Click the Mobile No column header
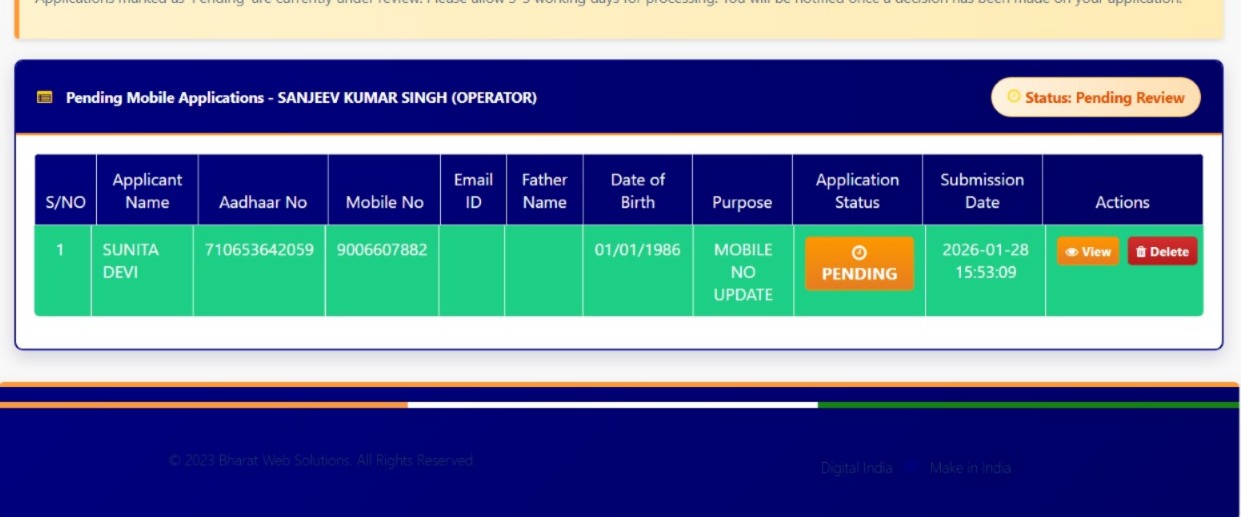The width and height of the screenshot is (1241, 517). click(384, 202)
